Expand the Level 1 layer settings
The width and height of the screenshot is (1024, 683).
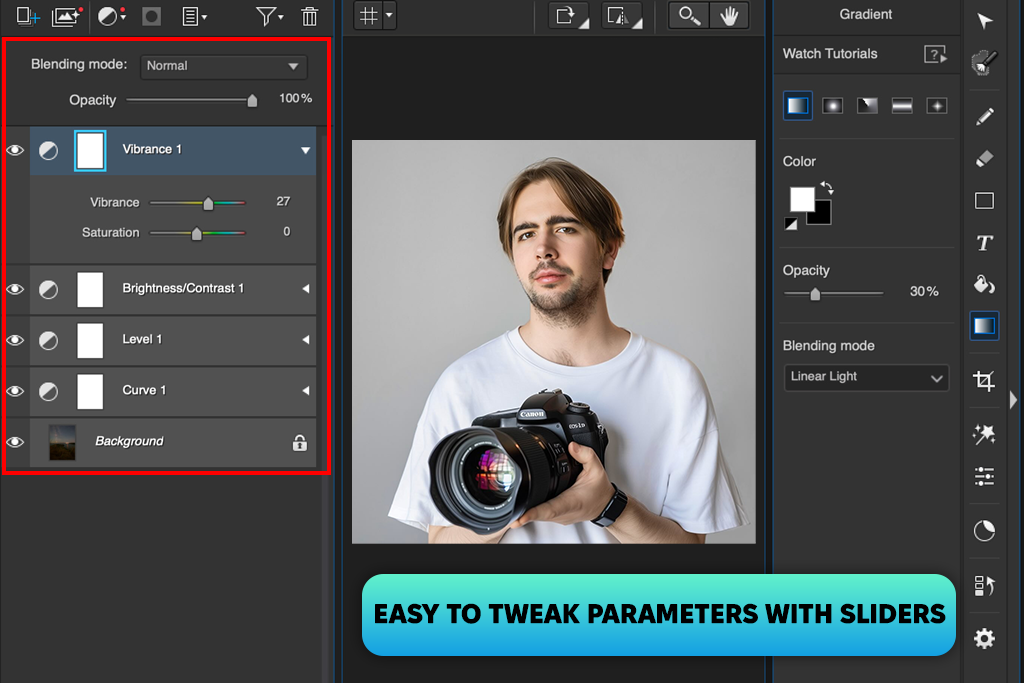(305, 340)
